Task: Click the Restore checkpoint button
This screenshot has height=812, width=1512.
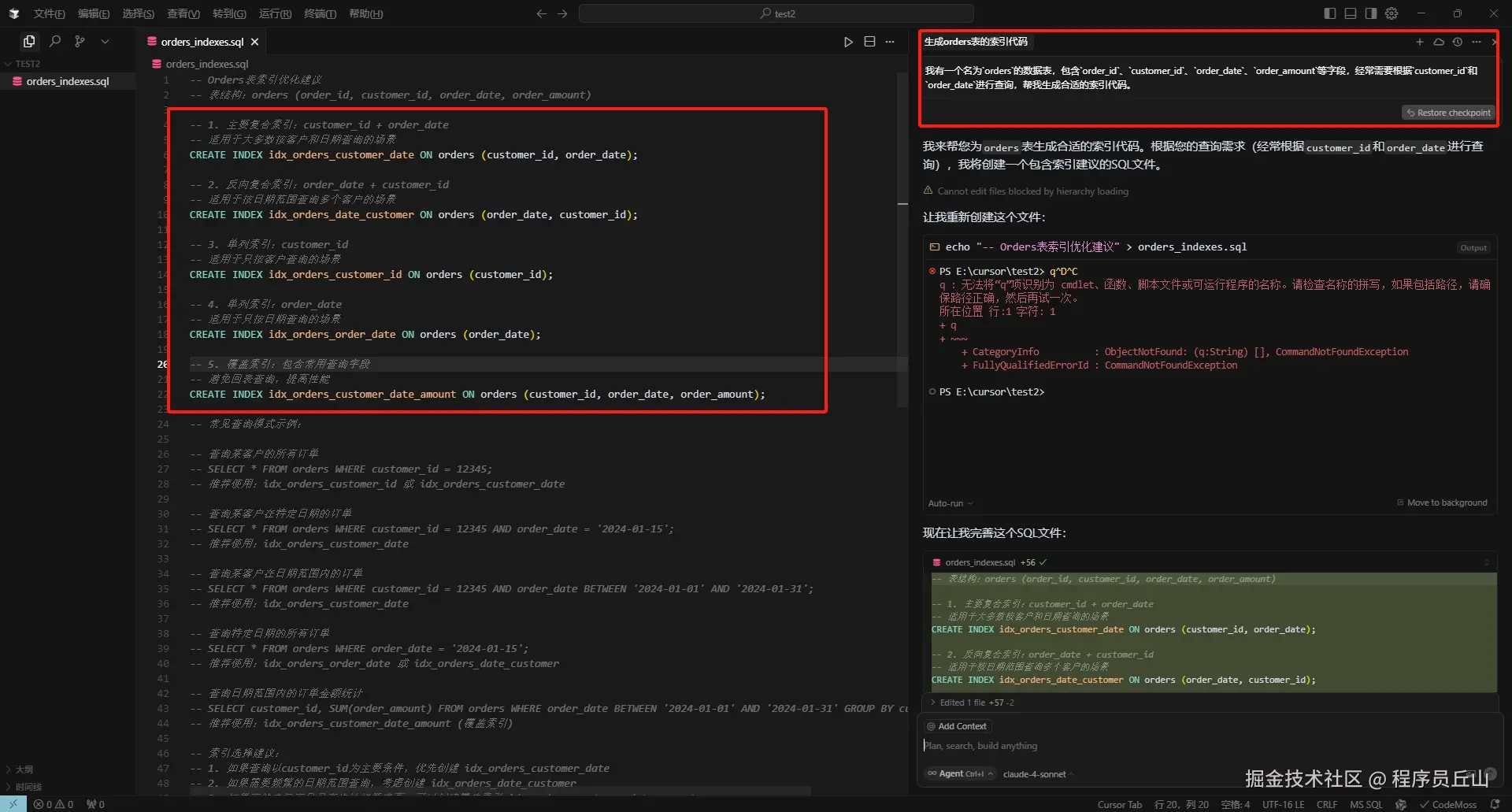Action: (x=1449, y=113)
